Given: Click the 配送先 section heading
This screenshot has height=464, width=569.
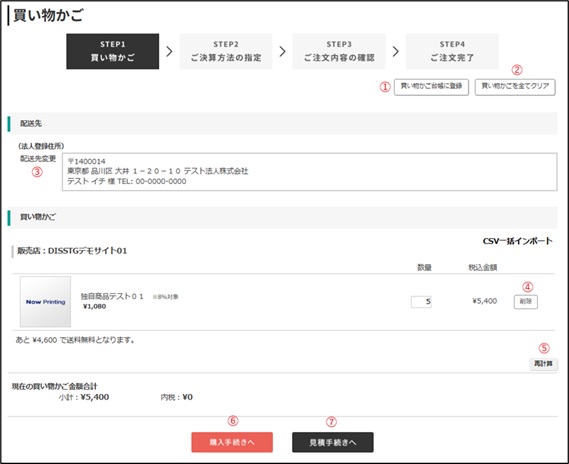Looking at the screenshot, I should [31, 123].
